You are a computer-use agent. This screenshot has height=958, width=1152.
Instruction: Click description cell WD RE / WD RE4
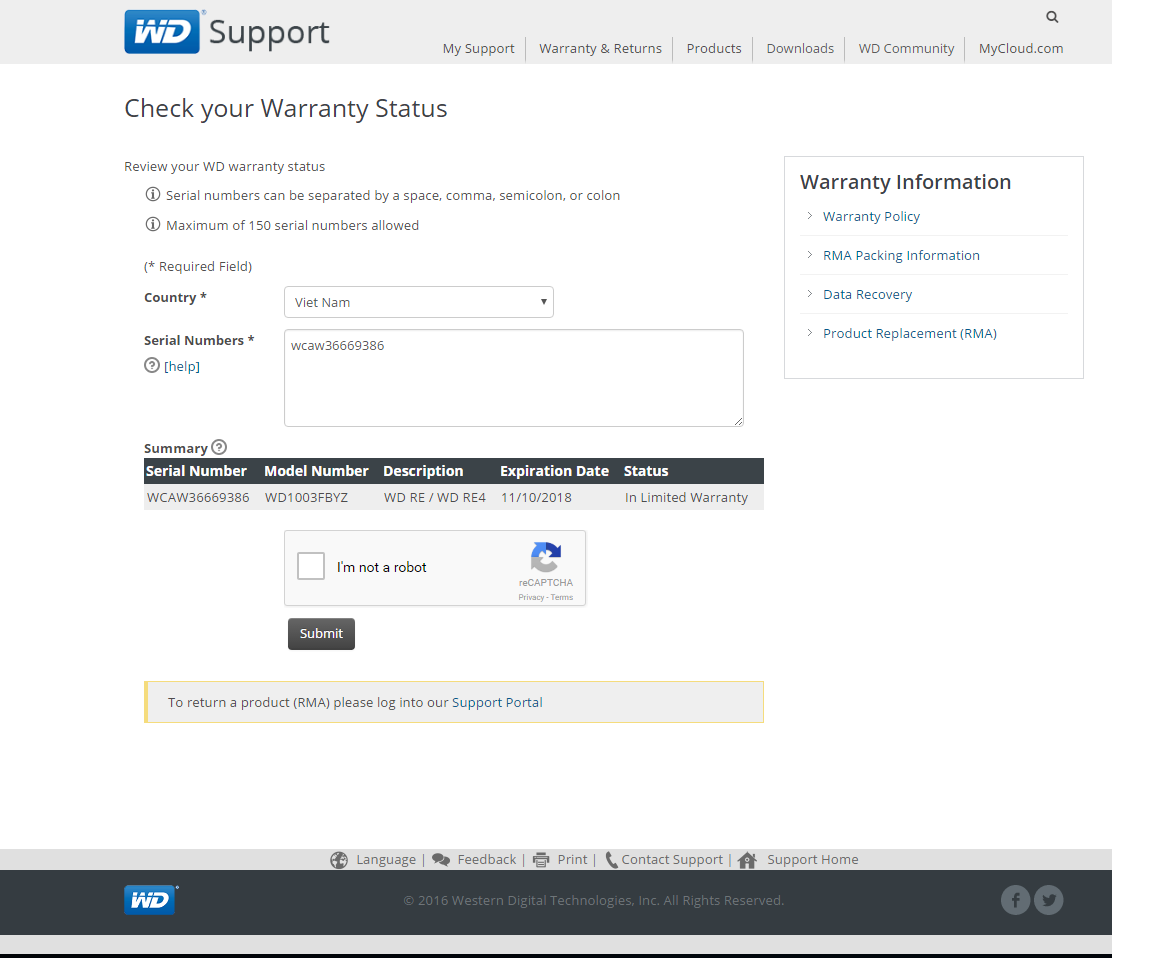(x=435, y=497)
